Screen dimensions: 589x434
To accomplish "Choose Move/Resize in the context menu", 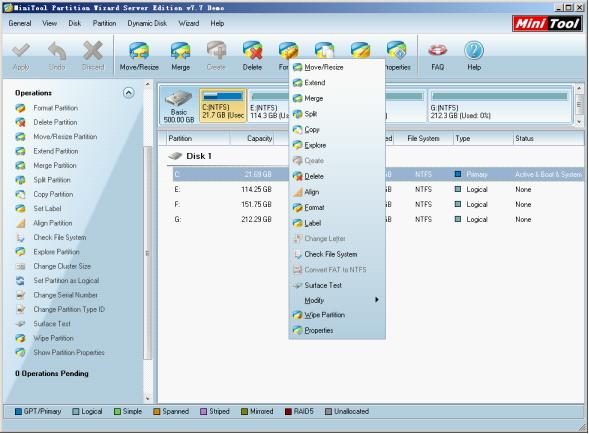I will [337, 67].
